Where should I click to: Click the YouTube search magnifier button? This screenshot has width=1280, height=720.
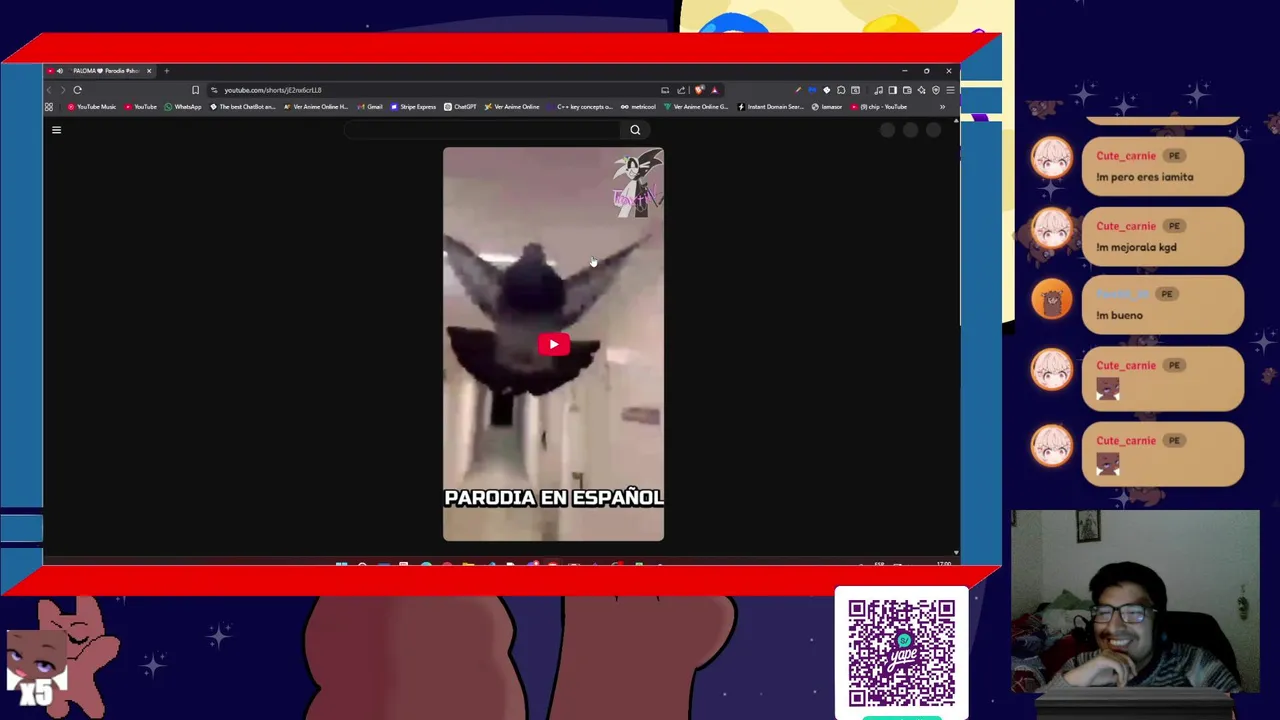click(635, 129)
